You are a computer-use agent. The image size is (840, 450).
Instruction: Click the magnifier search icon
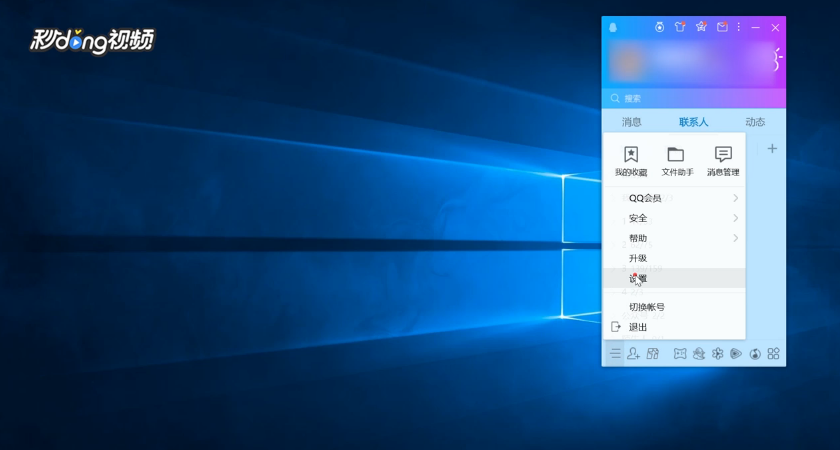[x=615, y=99]
